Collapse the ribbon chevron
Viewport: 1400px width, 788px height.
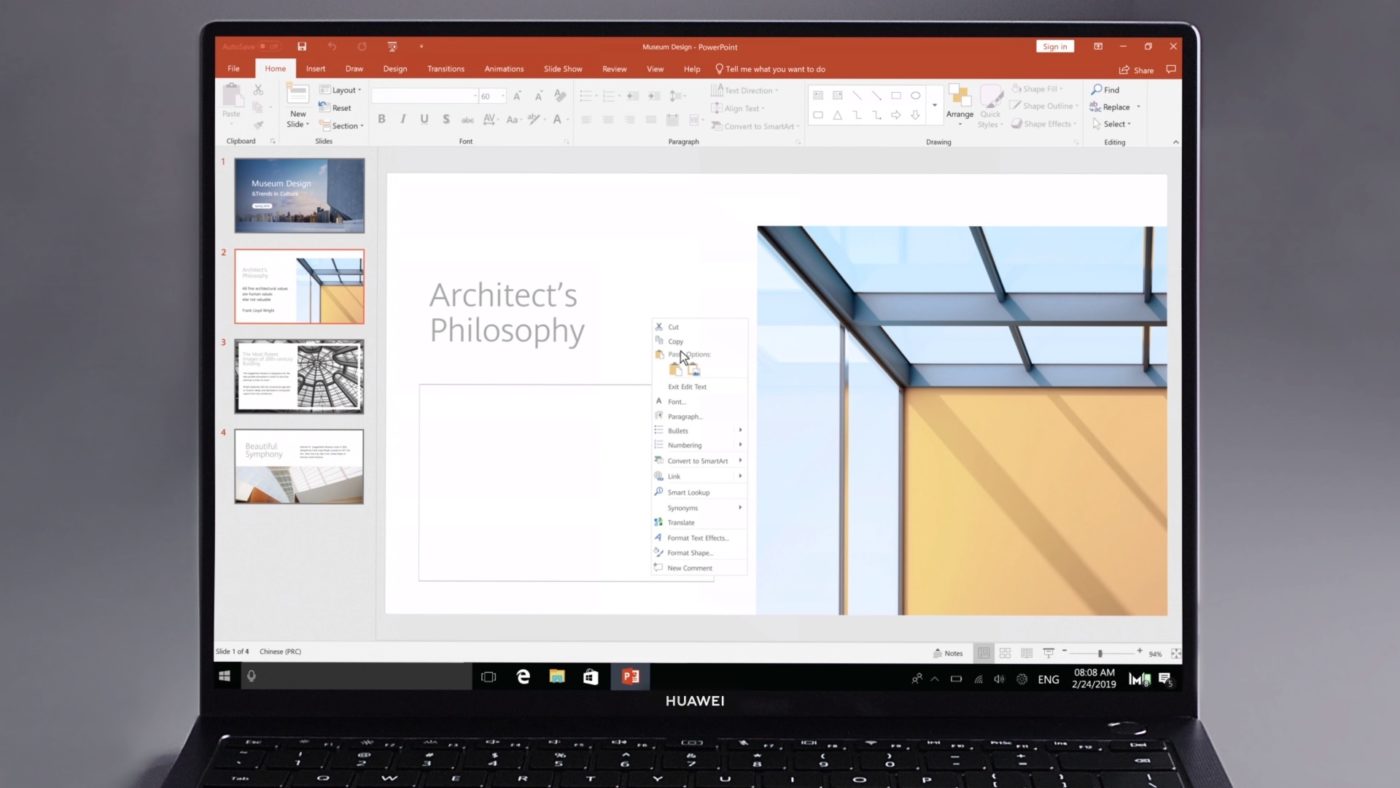click(x=1175, y=142)
